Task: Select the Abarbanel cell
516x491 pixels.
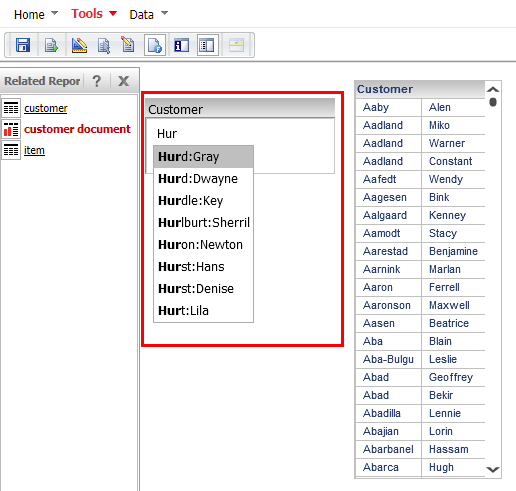Action: pyautogui.click(x=388, y=449)
